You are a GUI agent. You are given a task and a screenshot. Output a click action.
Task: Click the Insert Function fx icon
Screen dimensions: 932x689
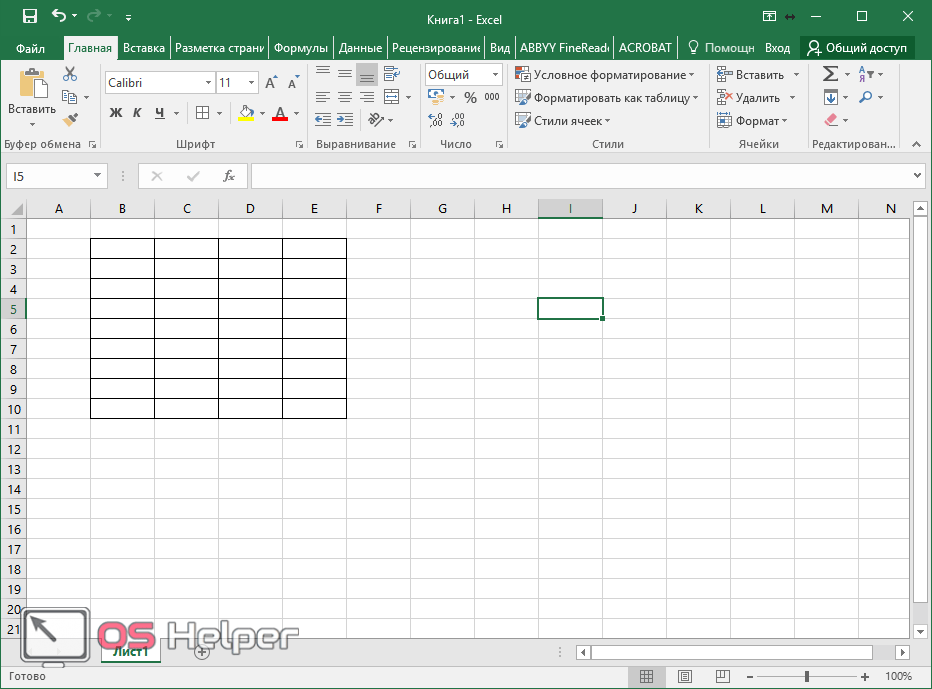[229, 176]
